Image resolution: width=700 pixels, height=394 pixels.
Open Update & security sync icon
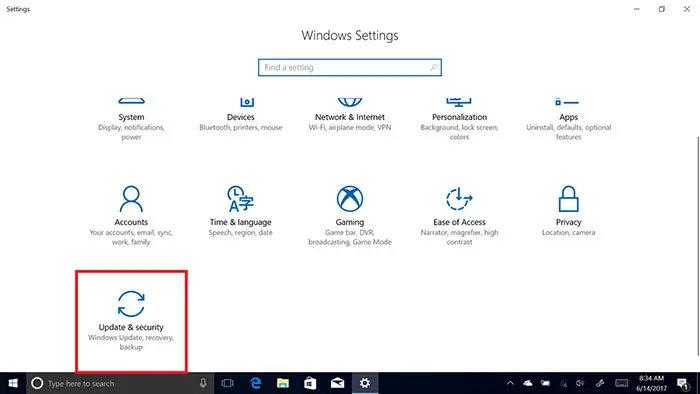coord(131,304)
